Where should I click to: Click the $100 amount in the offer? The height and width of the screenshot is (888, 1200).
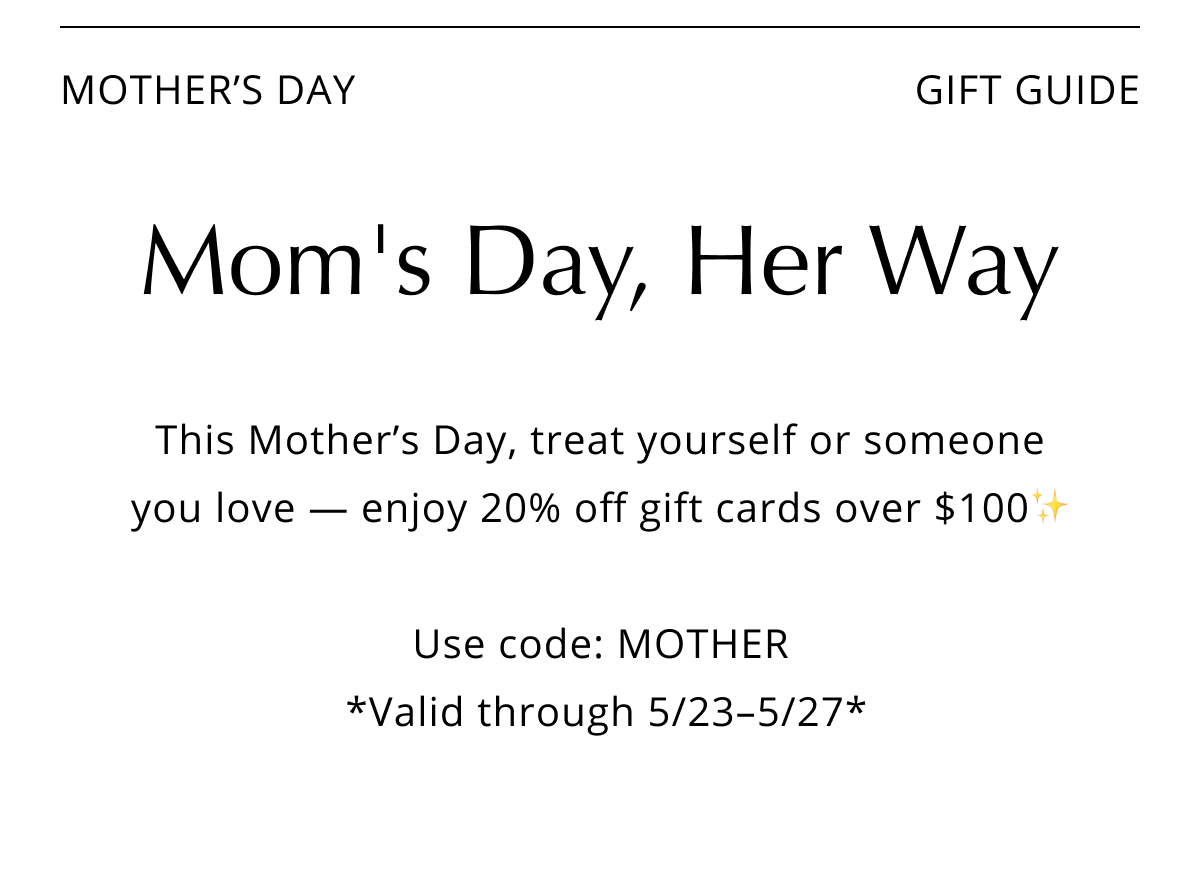pos(981,508)
